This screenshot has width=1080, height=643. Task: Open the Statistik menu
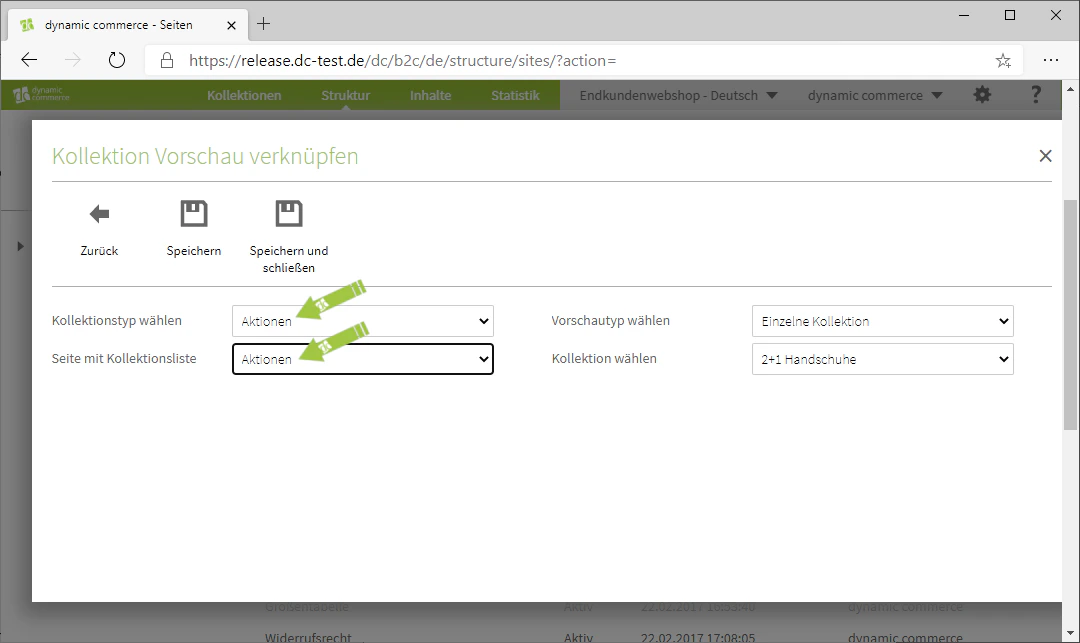click(x=515, y=95)
